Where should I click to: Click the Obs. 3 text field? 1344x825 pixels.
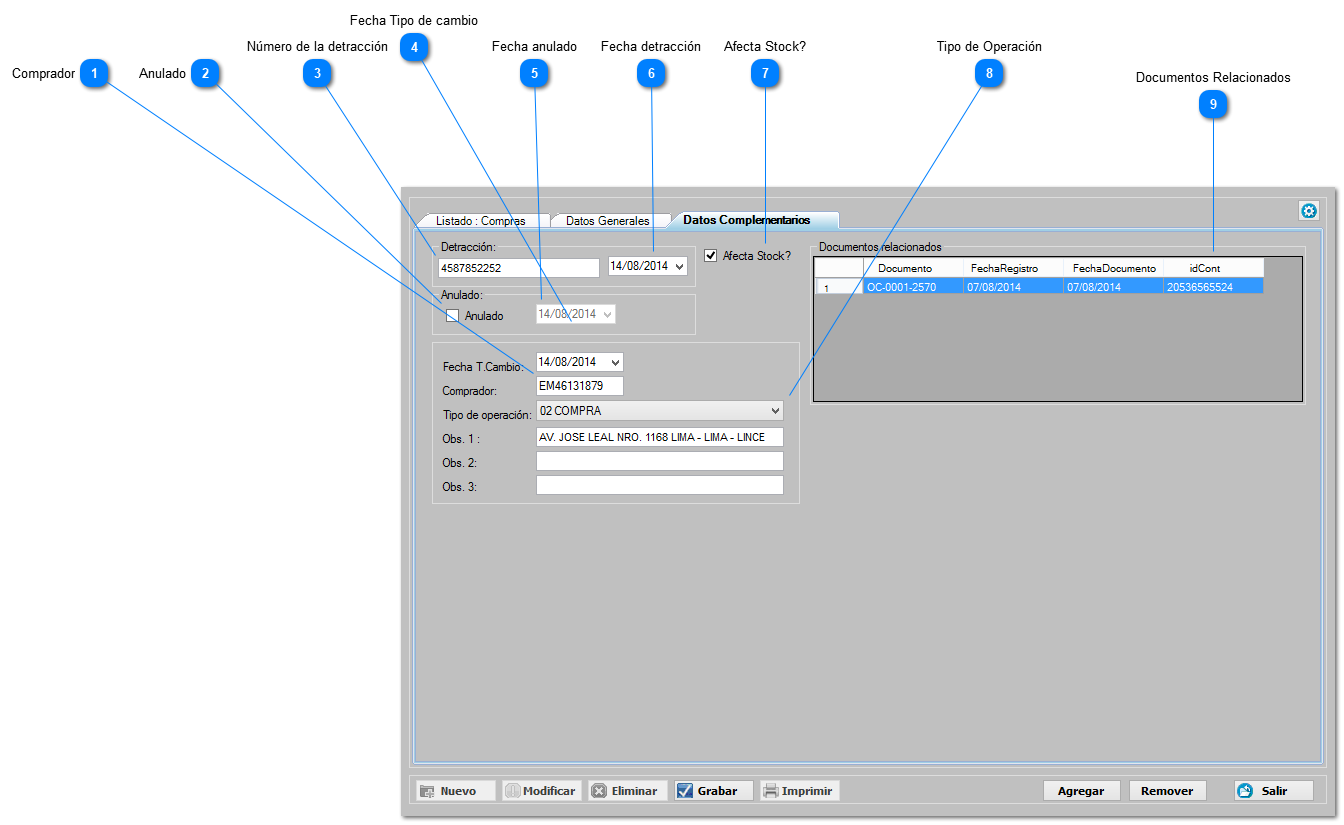pyautogui.click(x=660, y=485)
